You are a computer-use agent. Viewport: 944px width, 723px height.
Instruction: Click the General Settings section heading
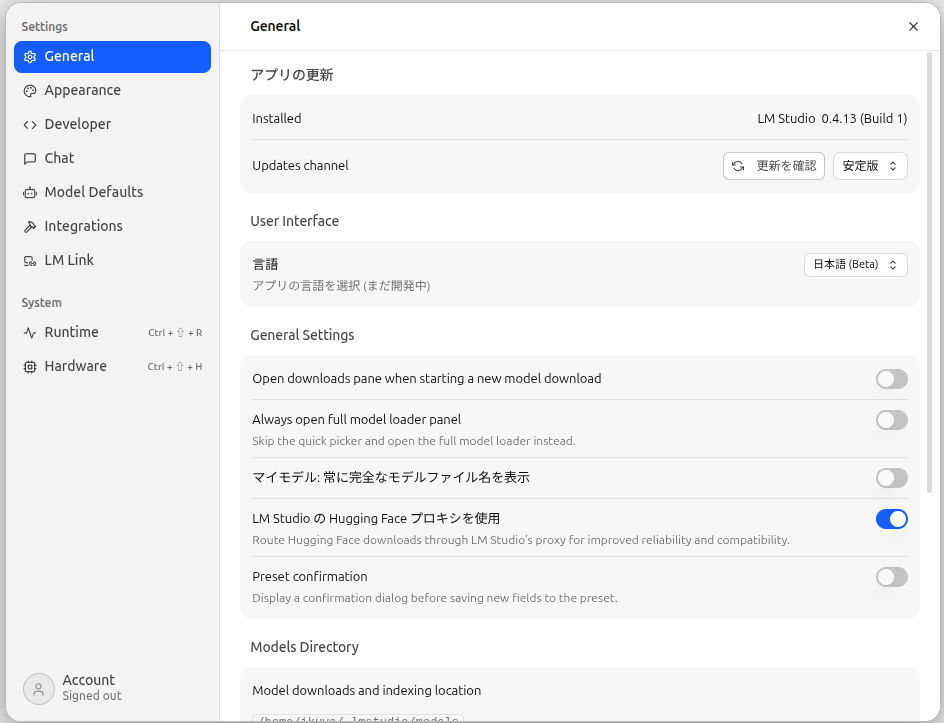pyautogui.click(x=302, y=335)
